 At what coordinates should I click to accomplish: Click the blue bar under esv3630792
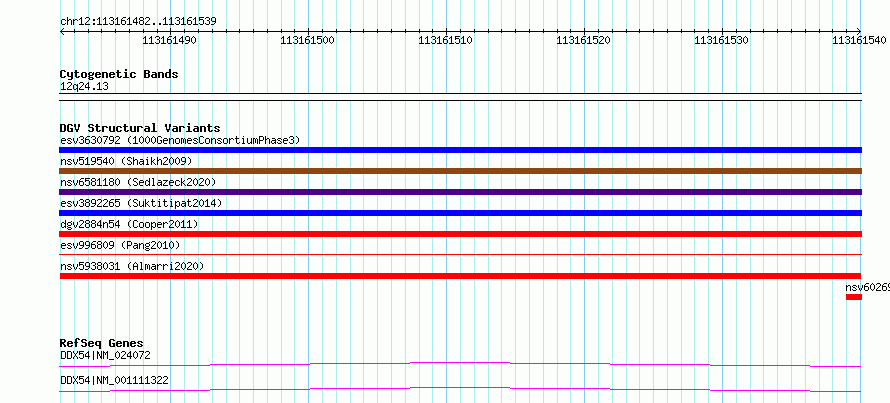click(460, 150)
